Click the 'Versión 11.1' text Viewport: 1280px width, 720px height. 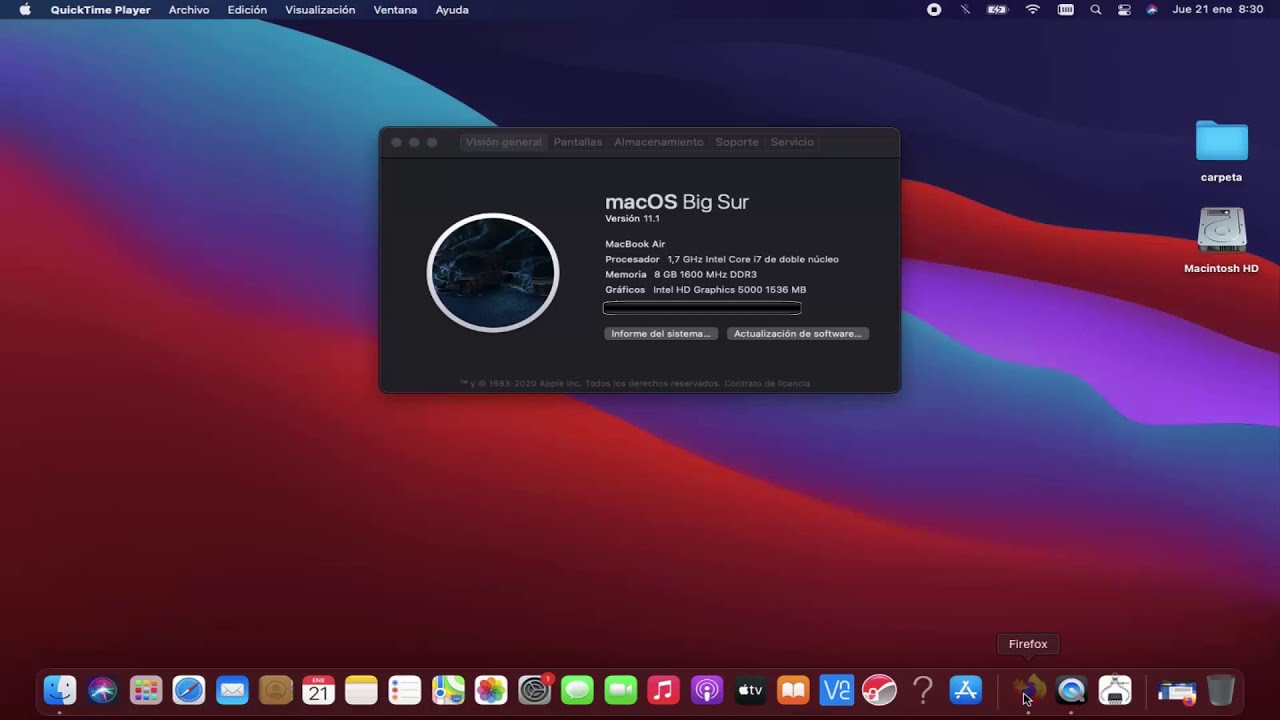(632, 218)
